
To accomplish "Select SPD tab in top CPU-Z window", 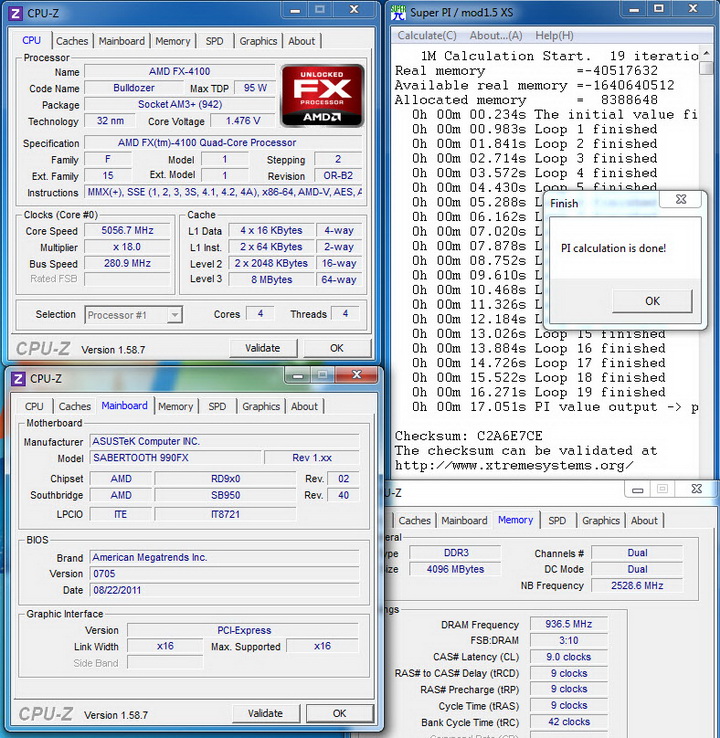I will click(214, 41).
